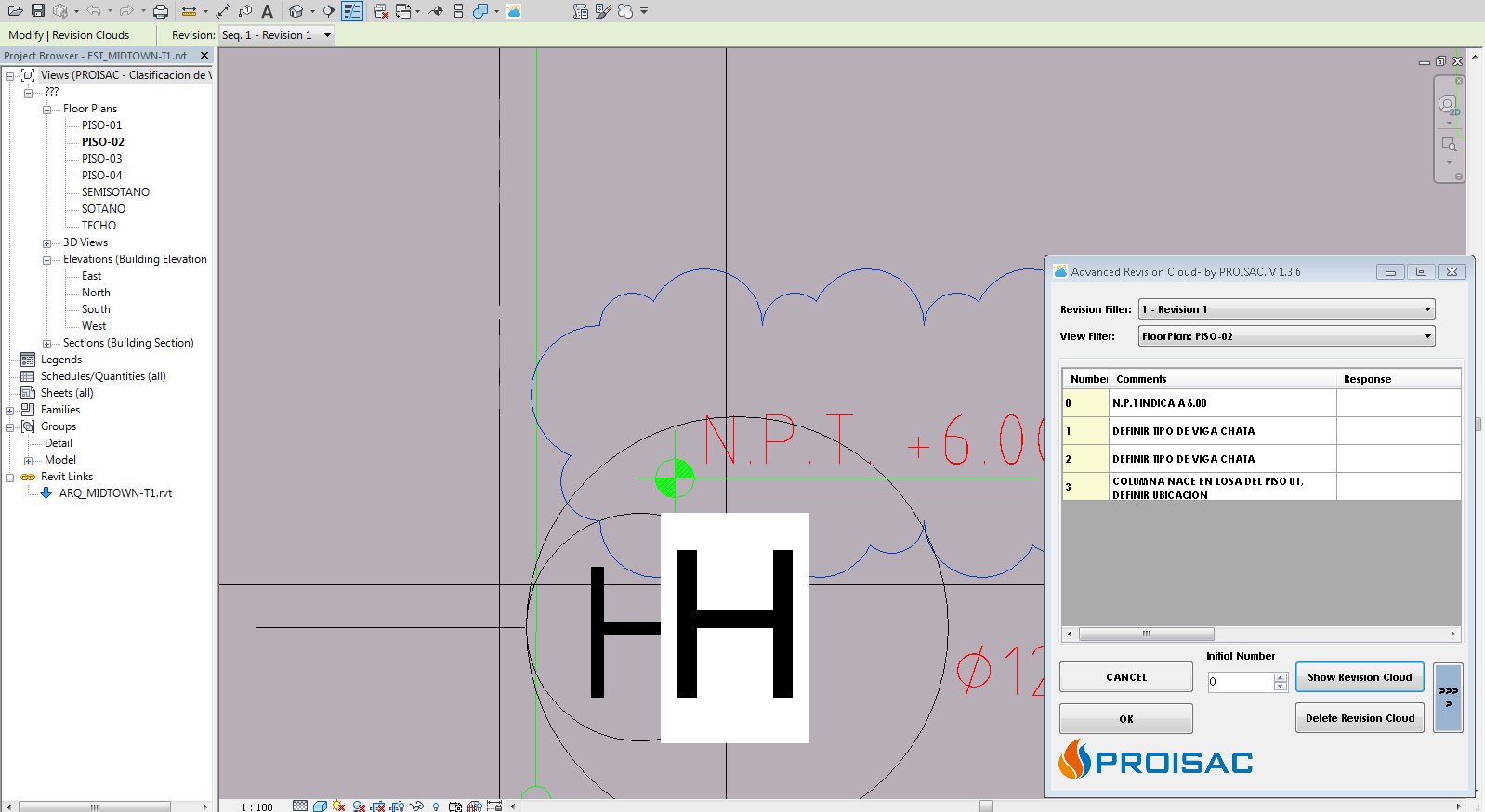This screenshot has width=1485, height=812.
Task: Click the Switch Windows icon
Action: (x=403, y=11)
